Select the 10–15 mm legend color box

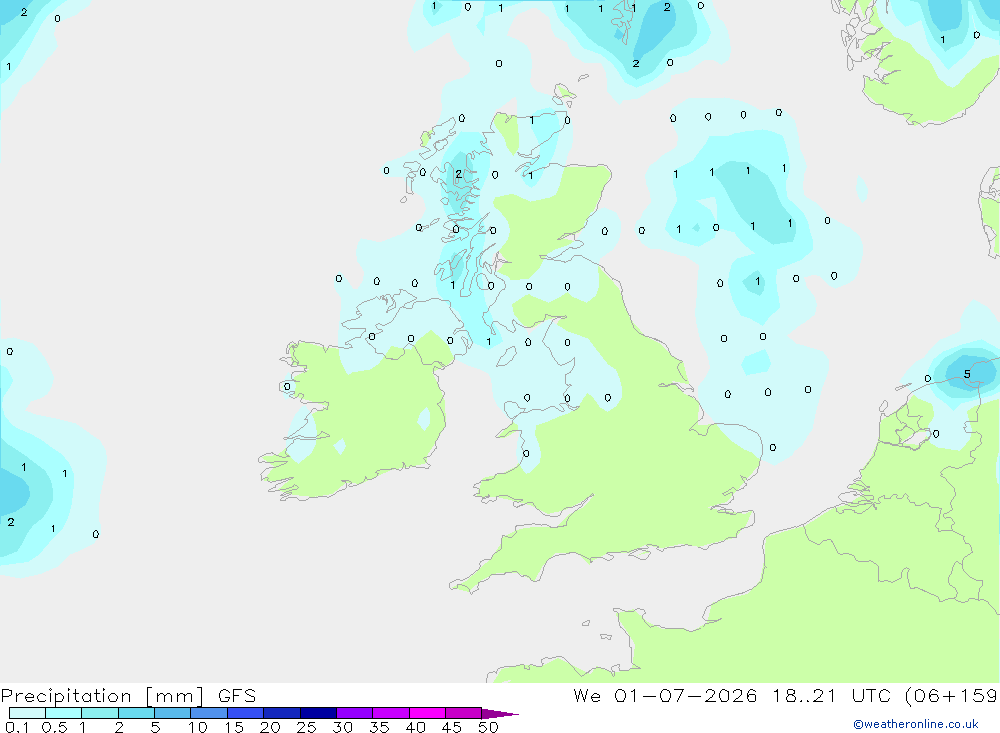click(209, 713)
